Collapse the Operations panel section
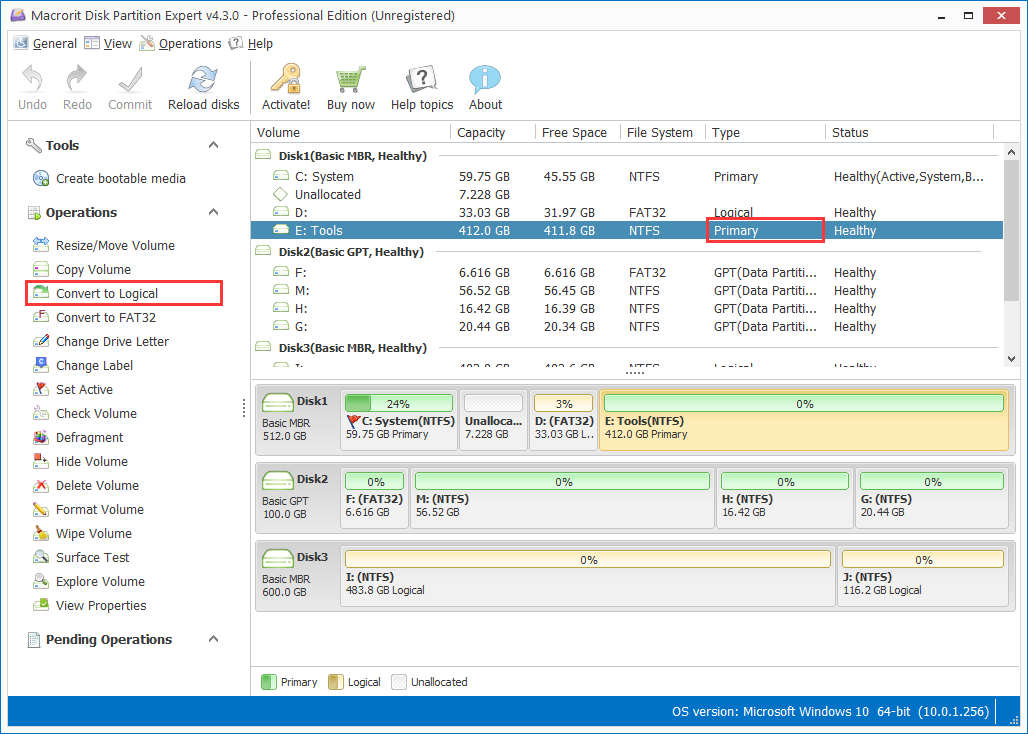Viewport: 1028px width, 734px height. coord(213,212)
